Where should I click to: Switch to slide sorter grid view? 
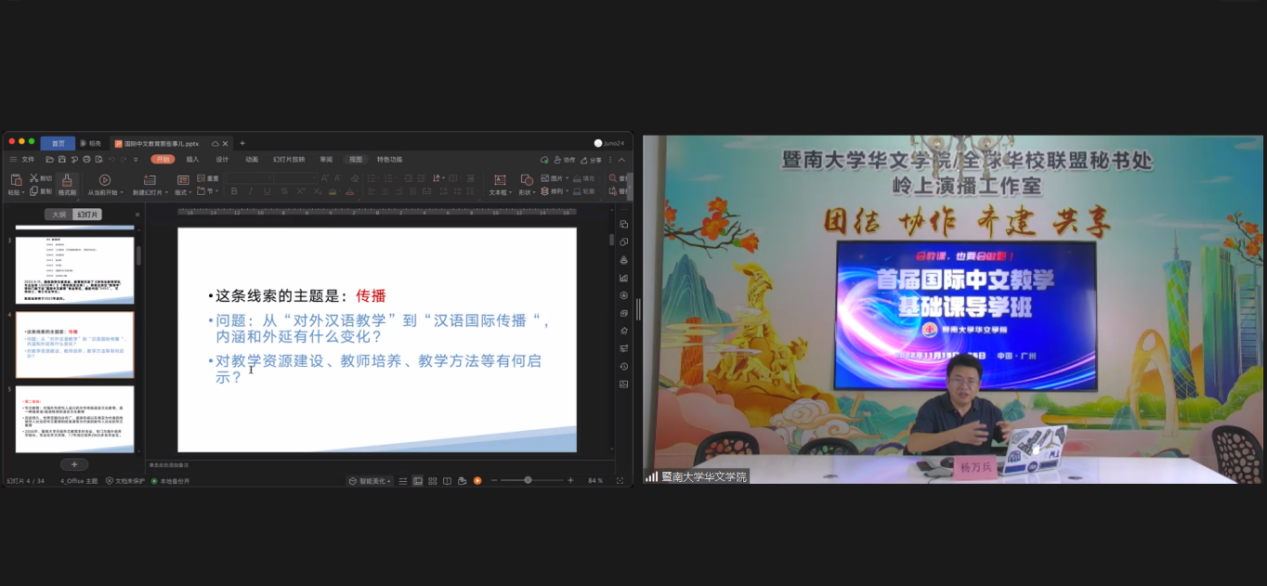[432, 481]
